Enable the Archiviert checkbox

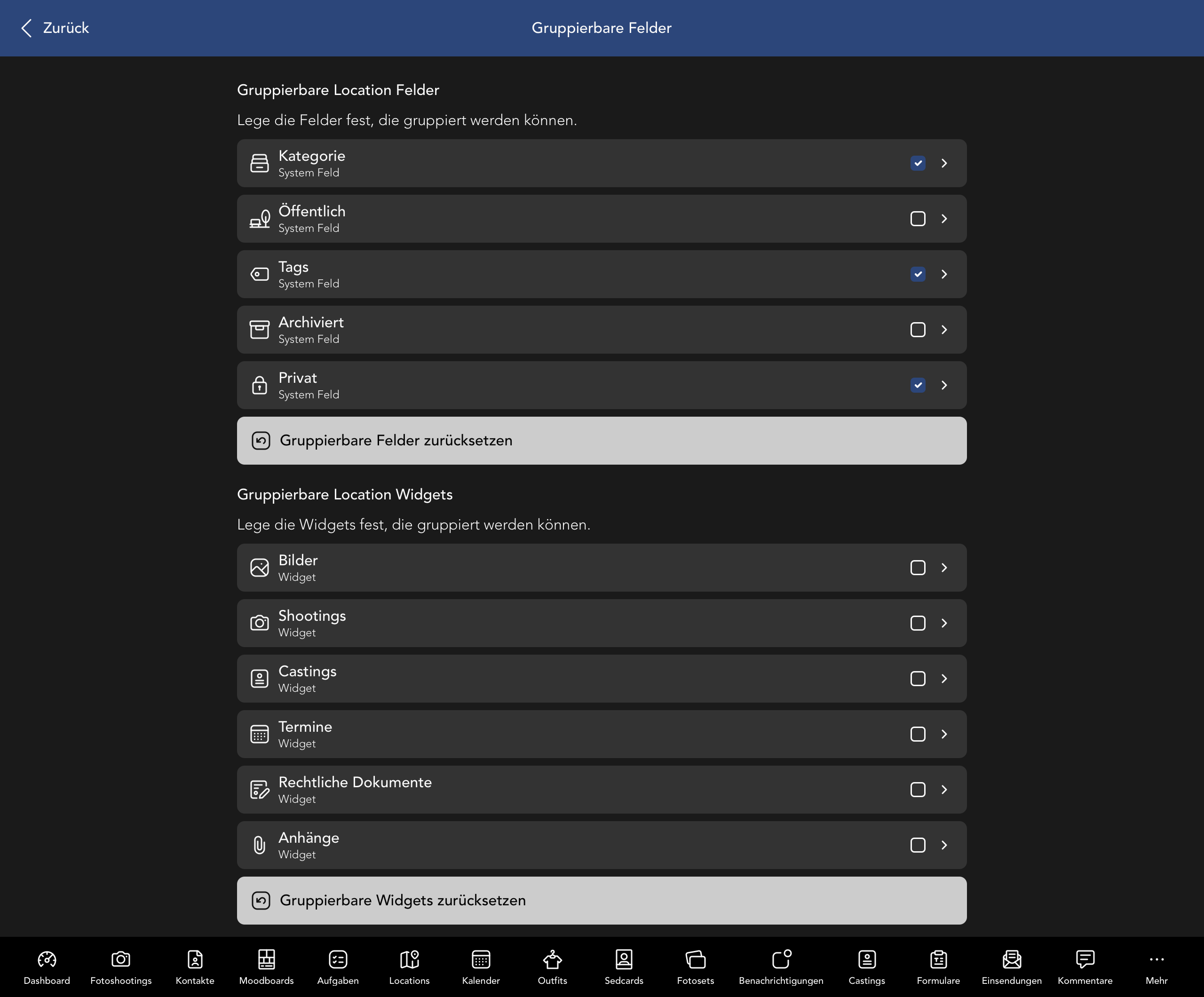[x=918, y=330]
